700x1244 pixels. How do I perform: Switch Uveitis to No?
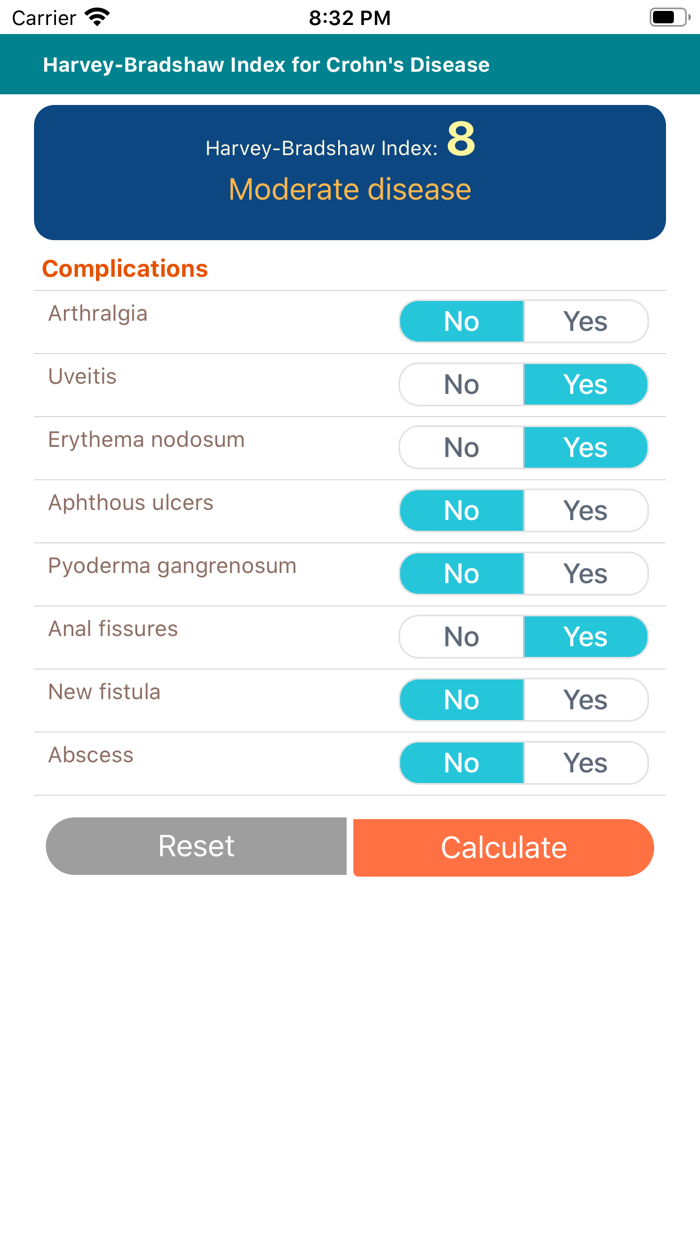(461, 384)
